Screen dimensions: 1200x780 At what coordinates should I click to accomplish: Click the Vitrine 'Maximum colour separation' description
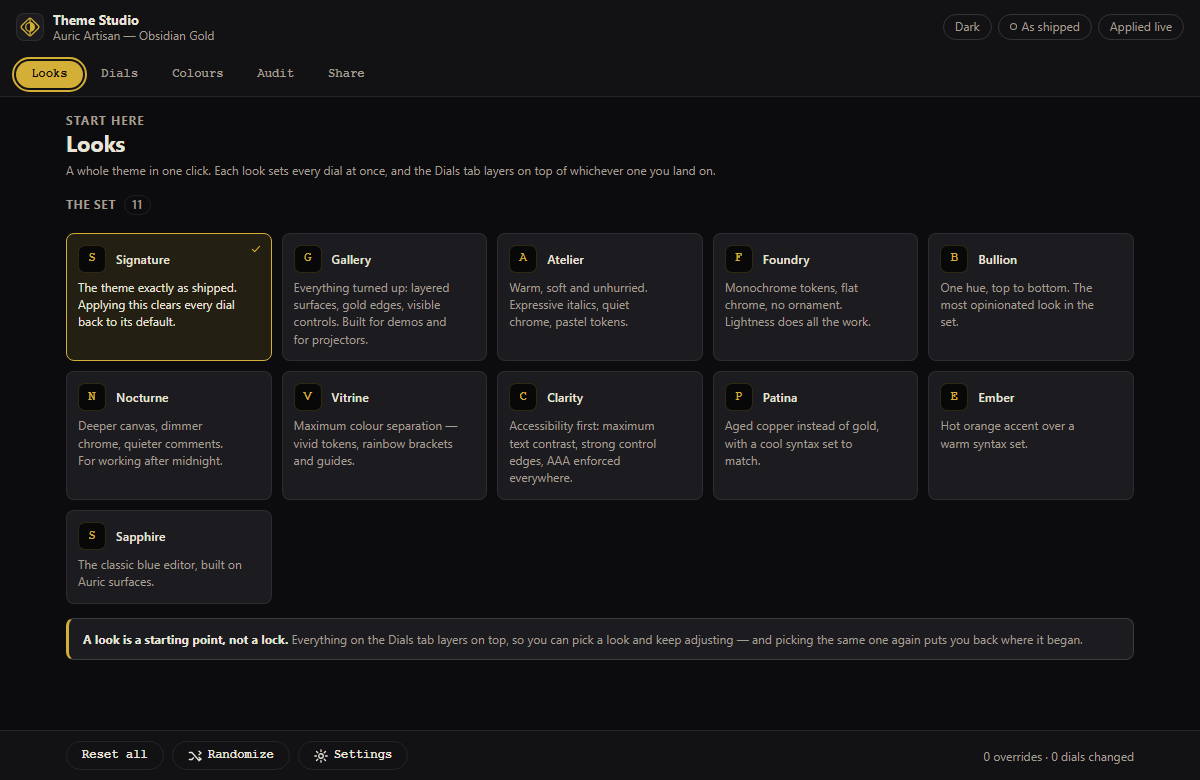[x=376, y=444]
